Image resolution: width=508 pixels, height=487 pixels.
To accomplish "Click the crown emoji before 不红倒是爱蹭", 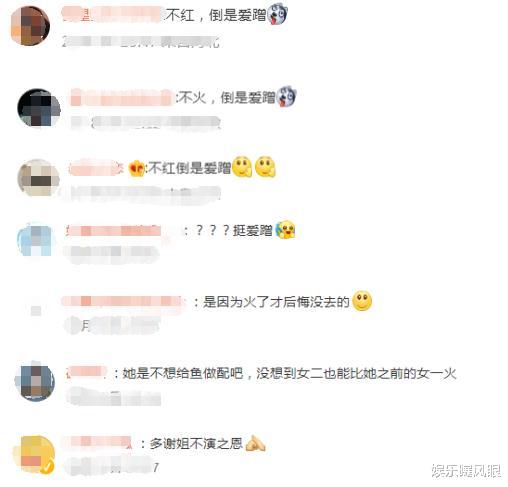I will point(137,168).
